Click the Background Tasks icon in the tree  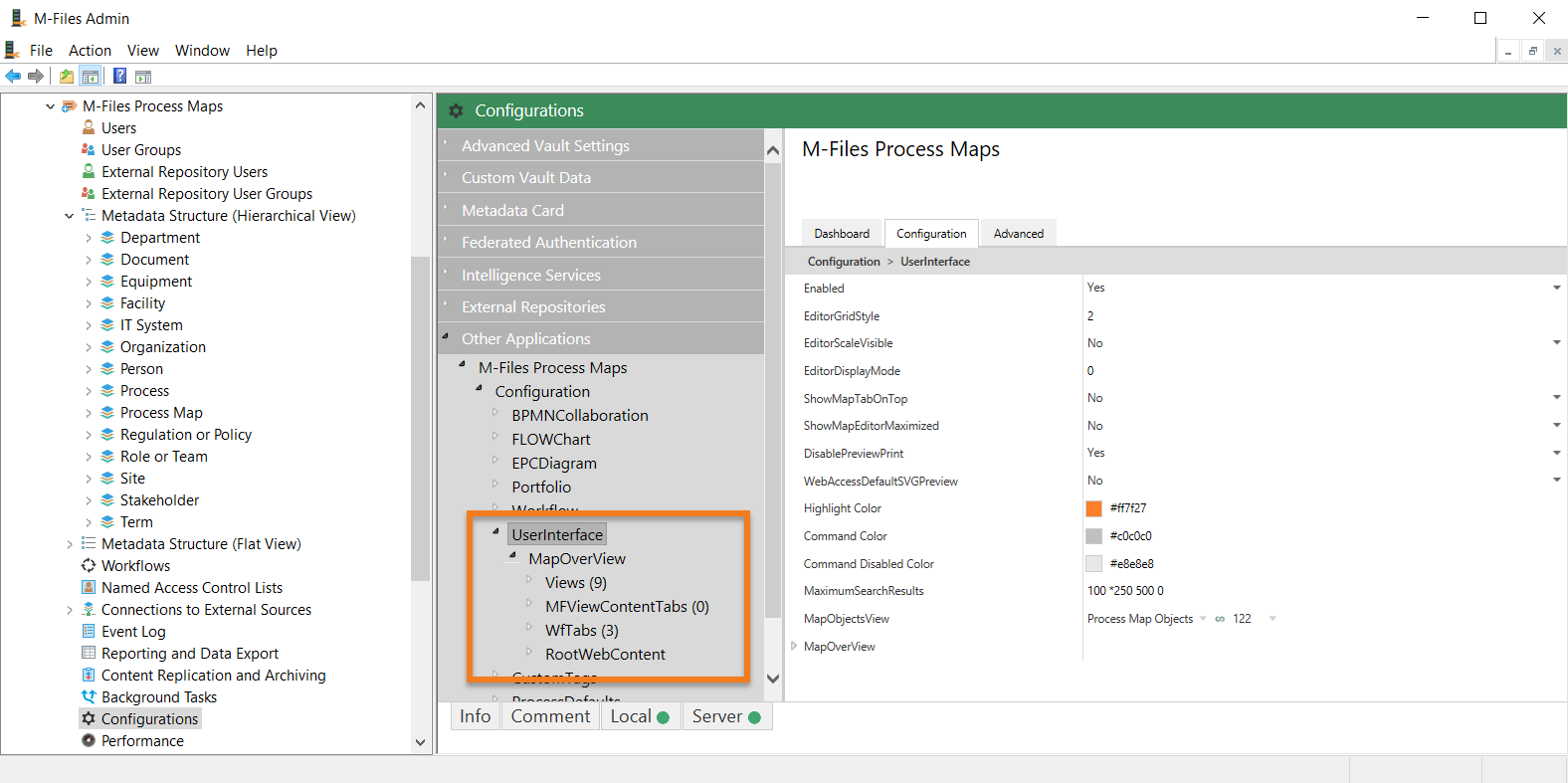coord(89,697)
